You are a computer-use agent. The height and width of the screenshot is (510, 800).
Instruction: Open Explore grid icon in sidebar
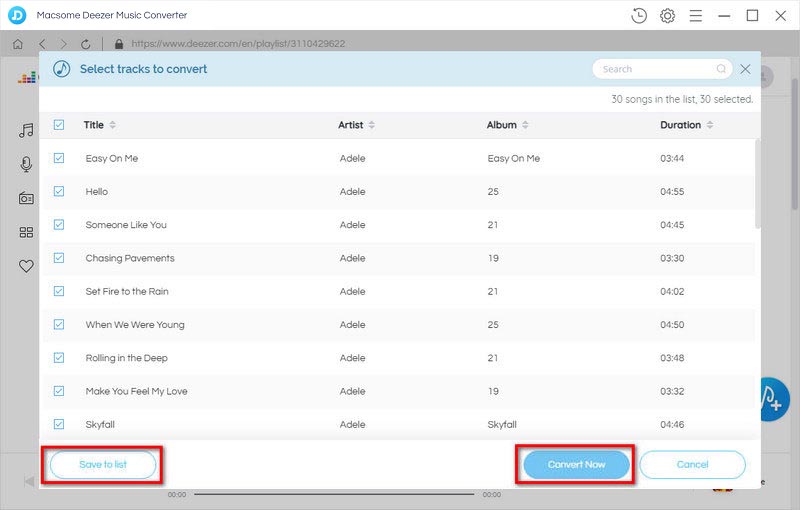26,233
